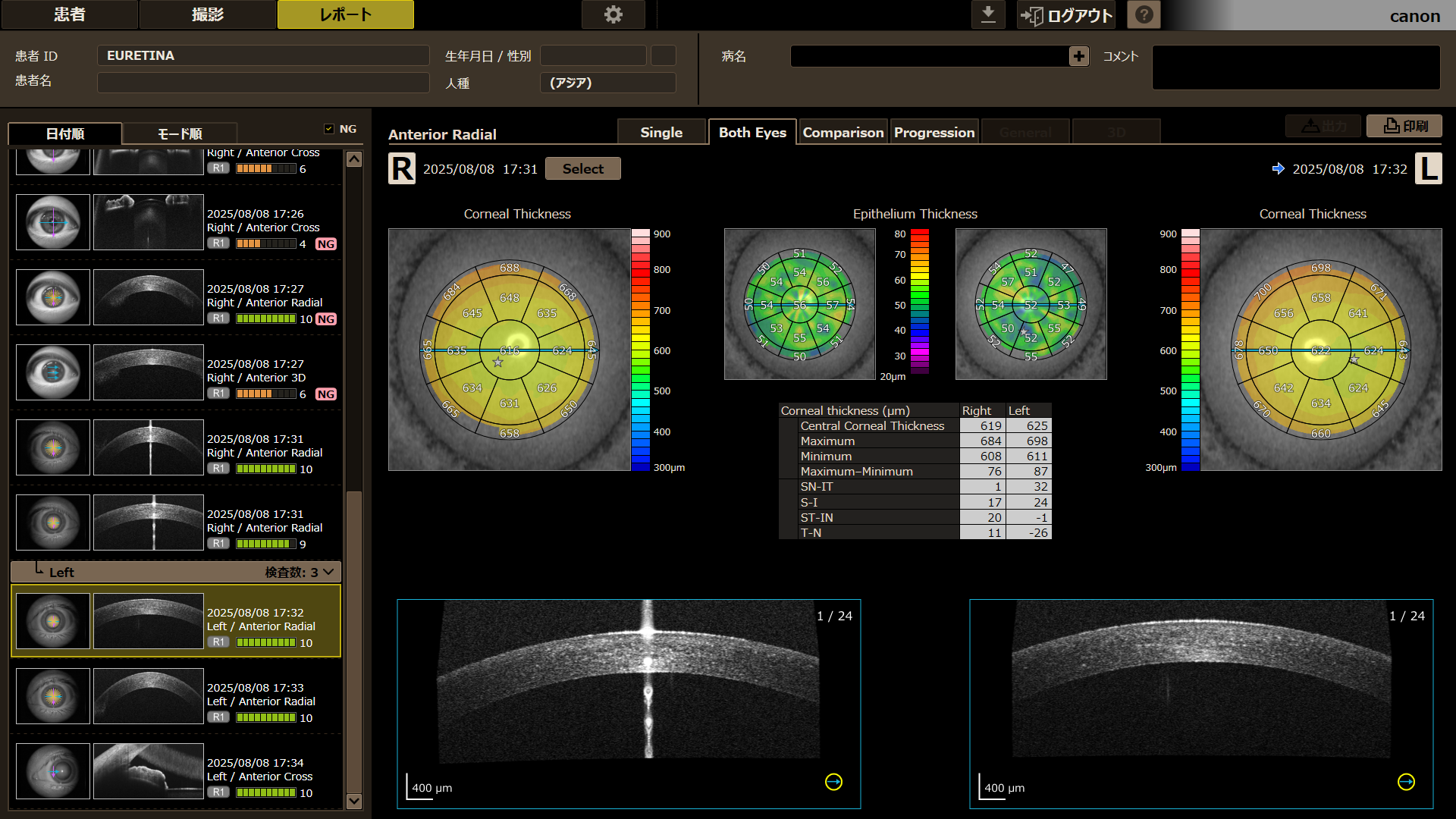
Task: Click the blue arrow next to 17:32 date
Action: [1279, 168]
